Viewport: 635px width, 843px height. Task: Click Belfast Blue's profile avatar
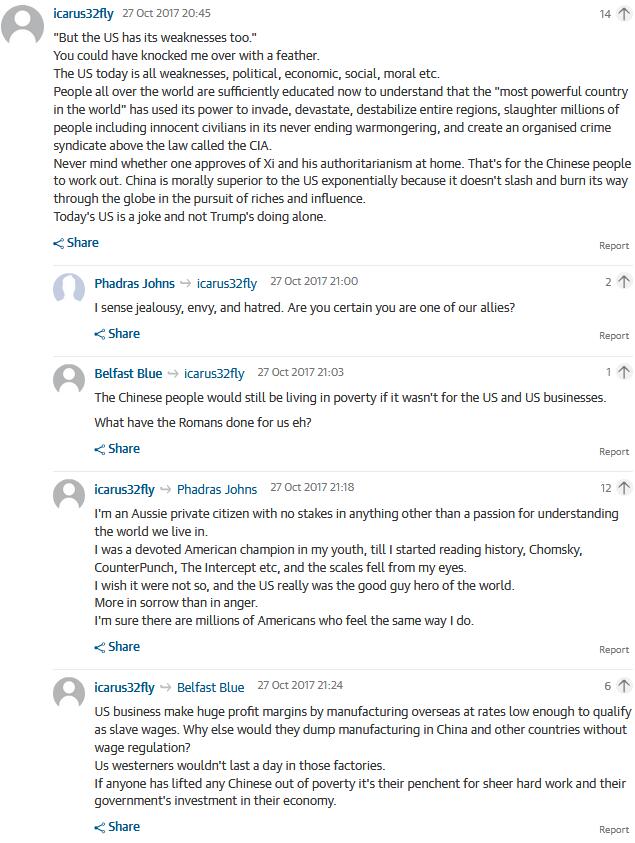click(69, 379)
